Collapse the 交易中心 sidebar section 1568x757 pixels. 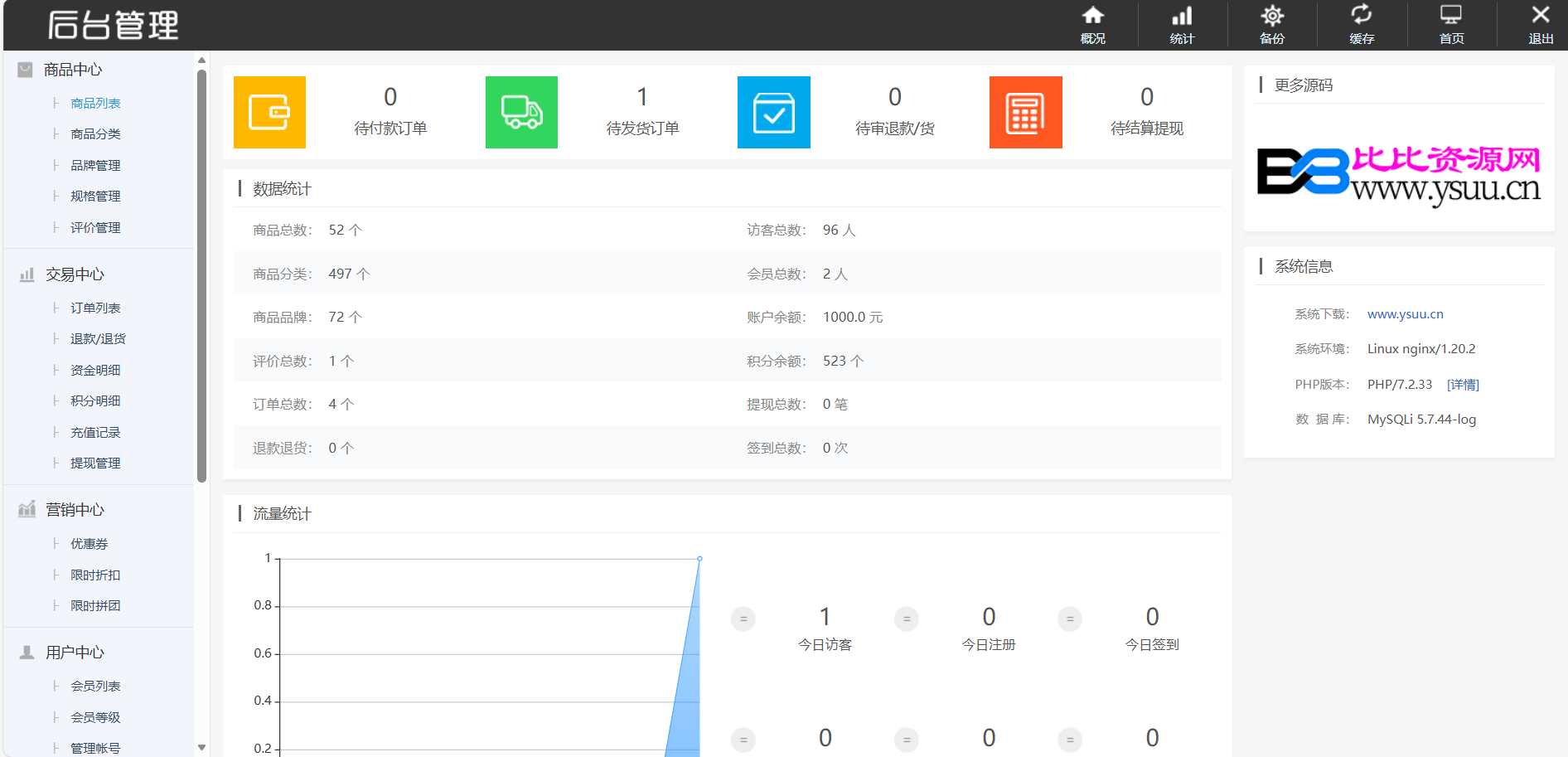(75, 274)
